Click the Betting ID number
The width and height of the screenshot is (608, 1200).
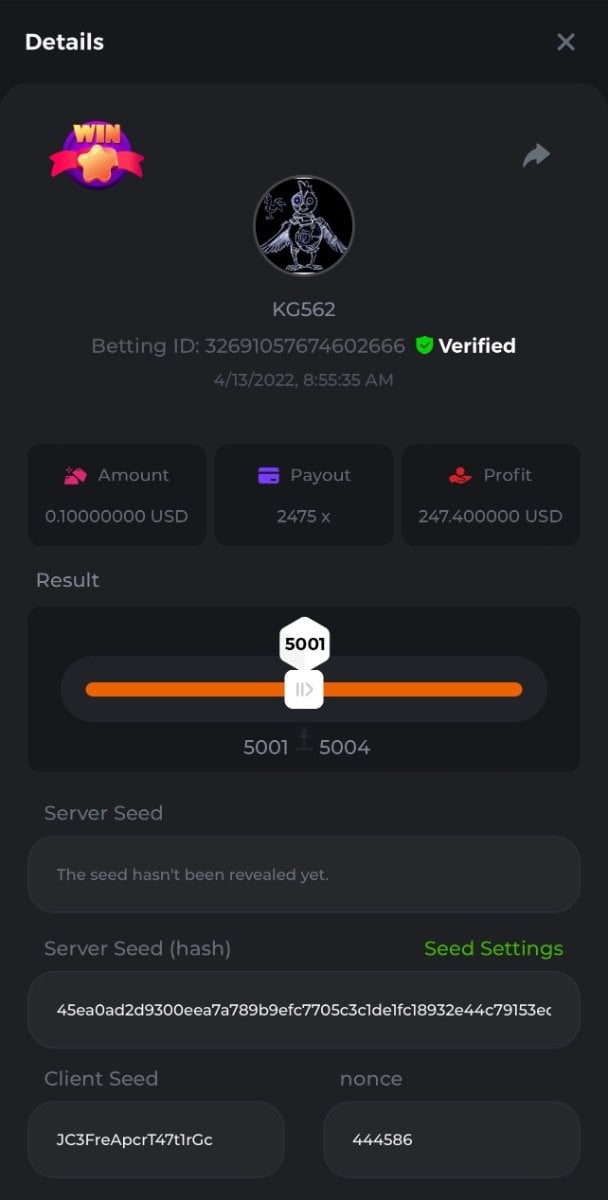tap(305, 346)
